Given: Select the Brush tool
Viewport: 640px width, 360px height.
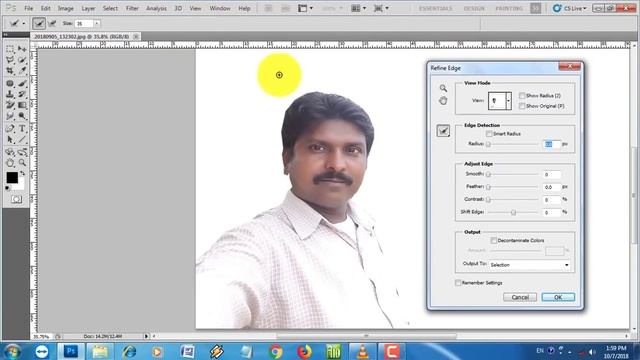Looking at the screenshot, I should coord(22,84).
